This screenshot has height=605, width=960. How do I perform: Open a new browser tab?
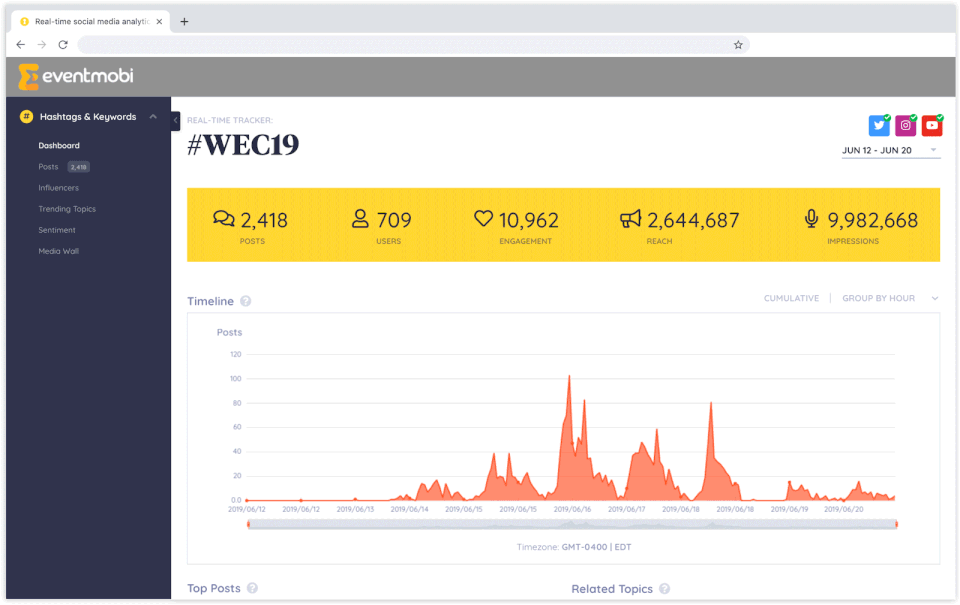(184, 21)
